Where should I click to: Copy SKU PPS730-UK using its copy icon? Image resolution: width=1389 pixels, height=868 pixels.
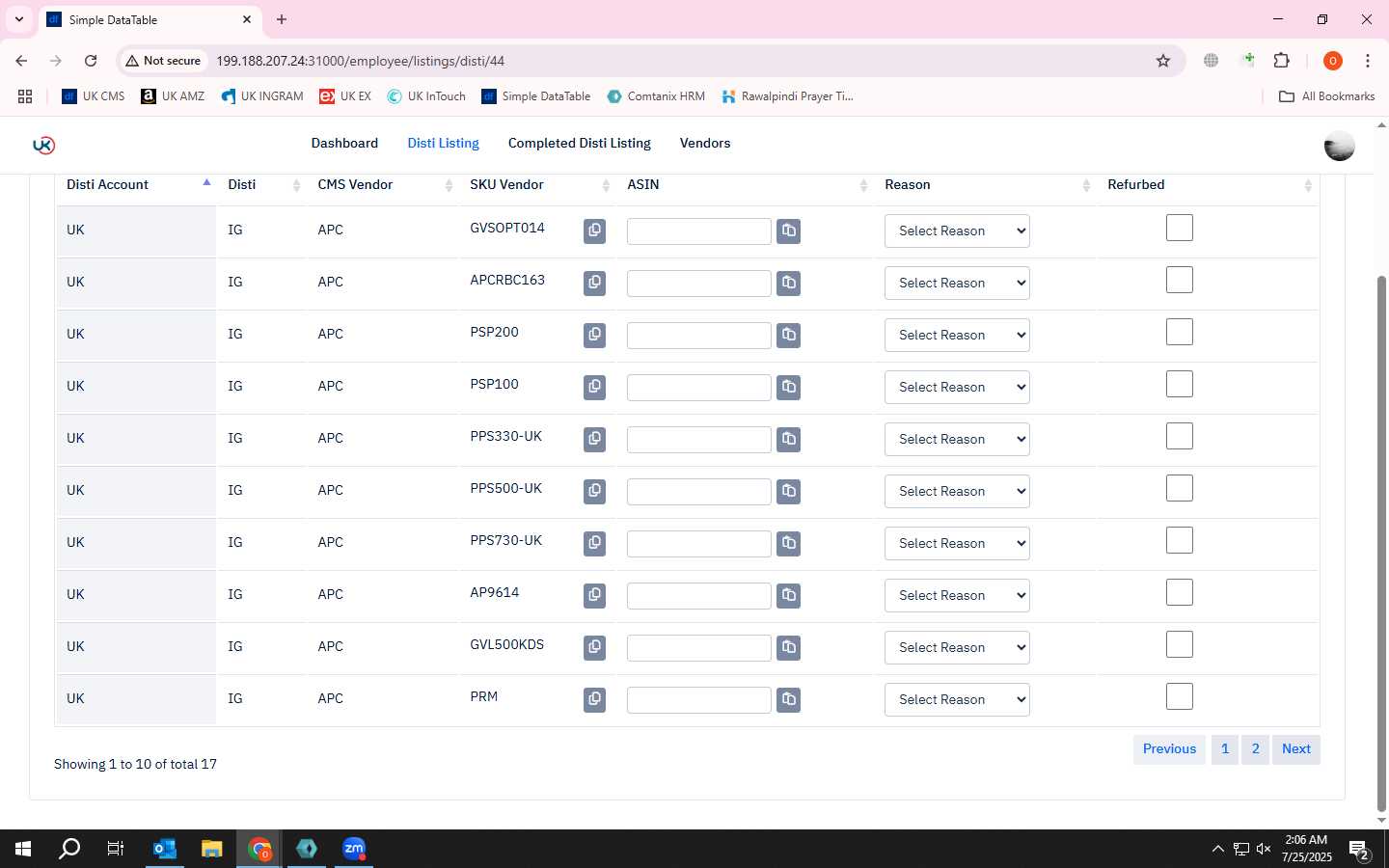tap(595, 543)
